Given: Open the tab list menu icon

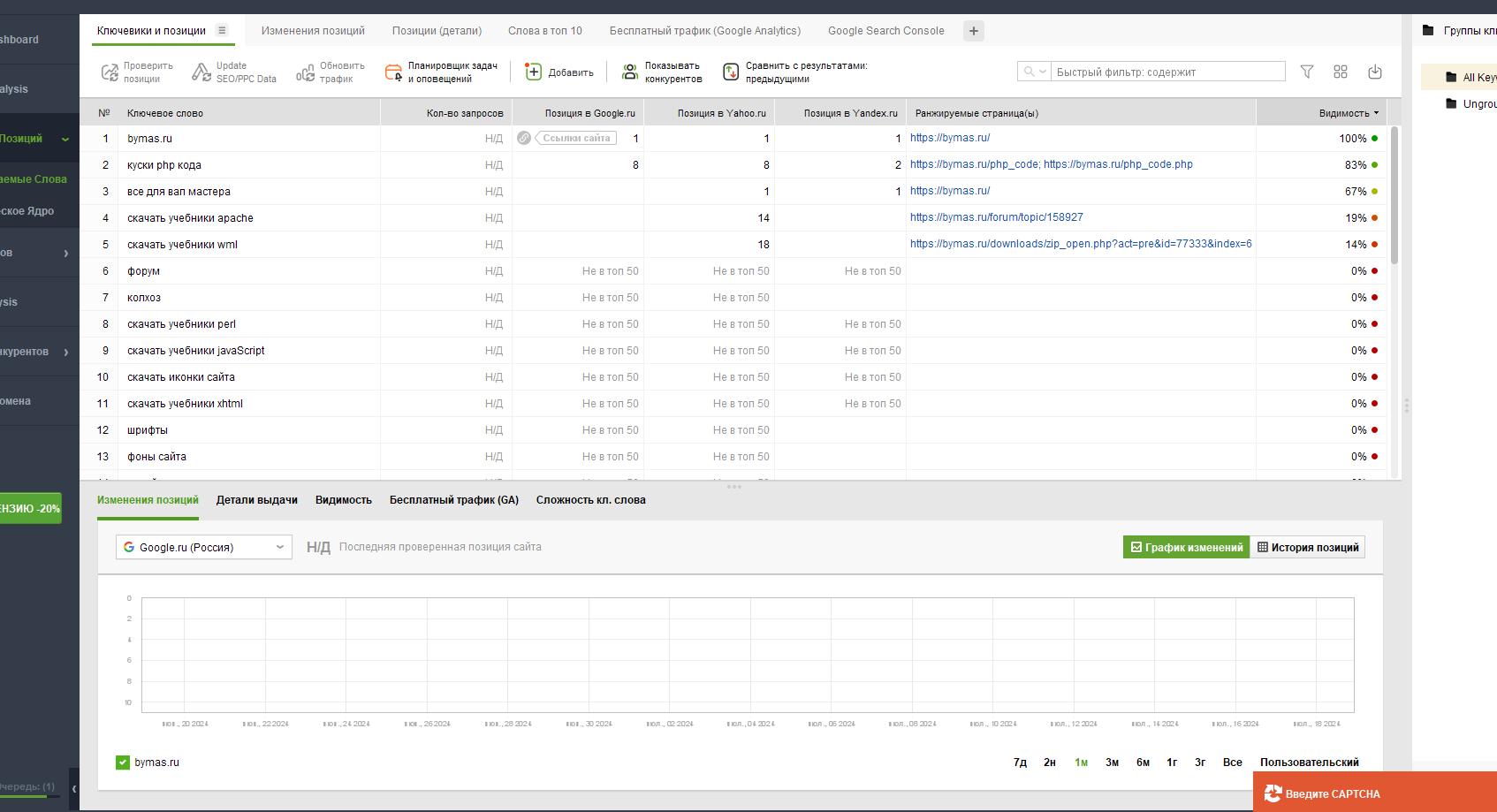Looking at the screenshot, I should click(222, 30).
